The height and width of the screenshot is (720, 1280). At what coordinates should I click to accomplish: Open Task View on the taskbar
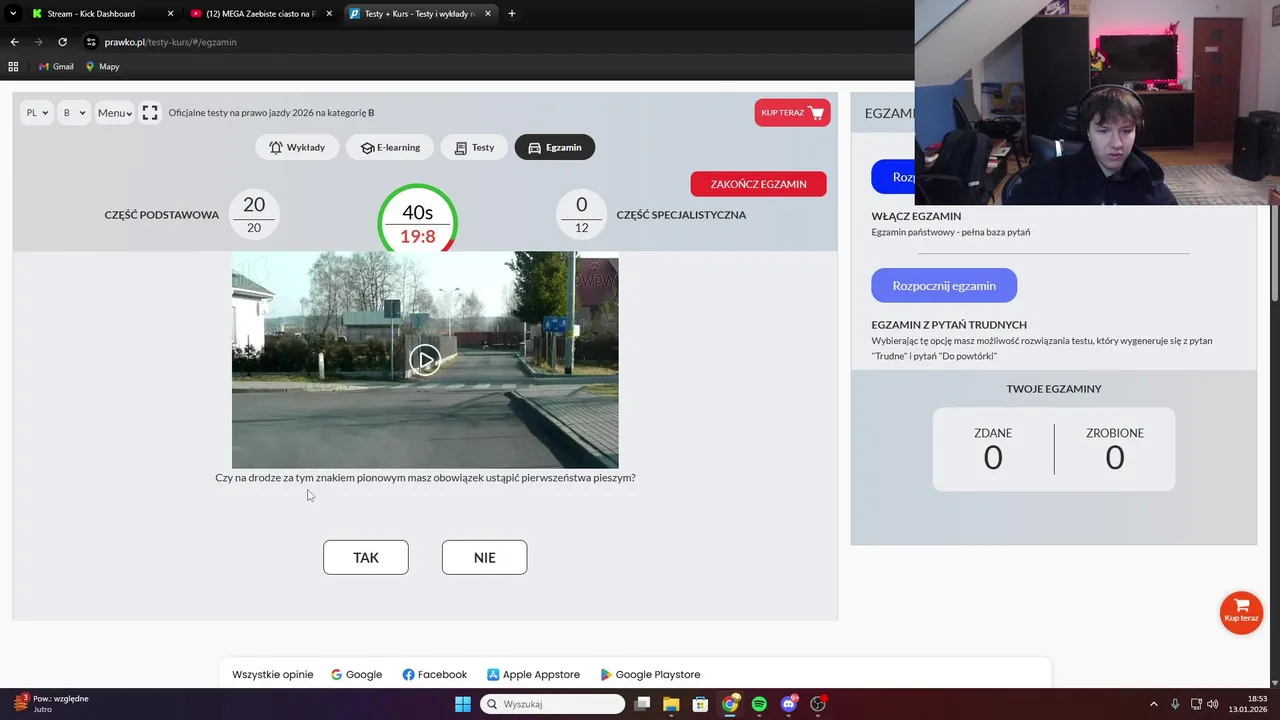point(643,704)
